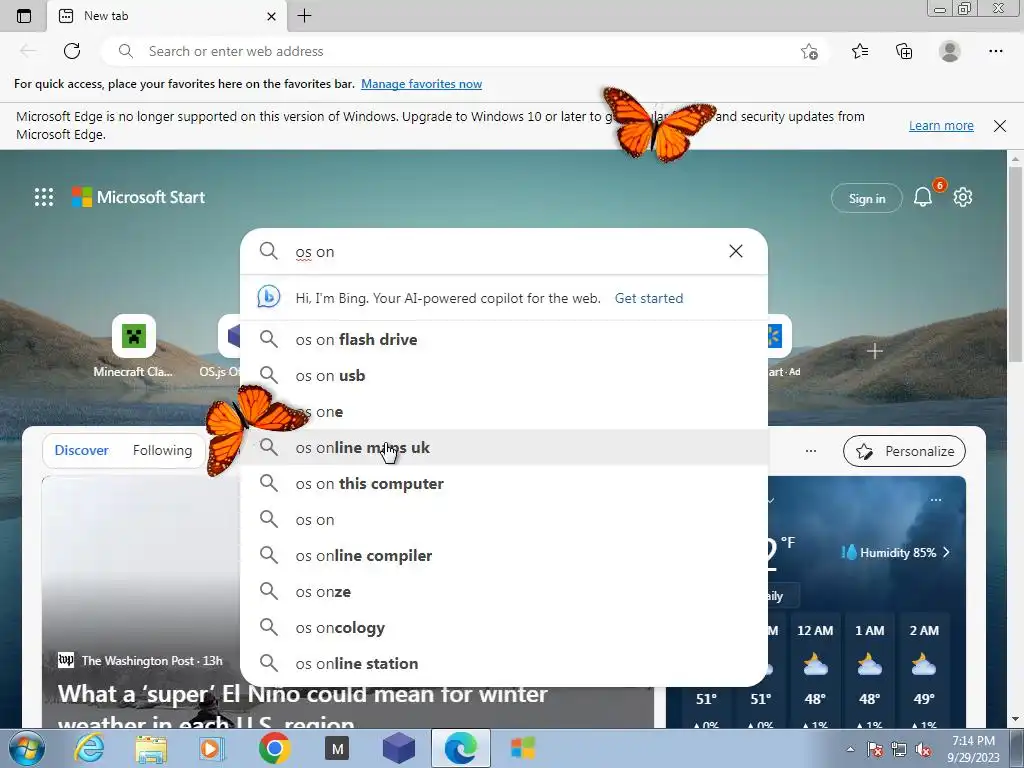This screenshot has height=768, width=1024.
Task: Click Get started for Bing copilot
Action: (648, 298)
